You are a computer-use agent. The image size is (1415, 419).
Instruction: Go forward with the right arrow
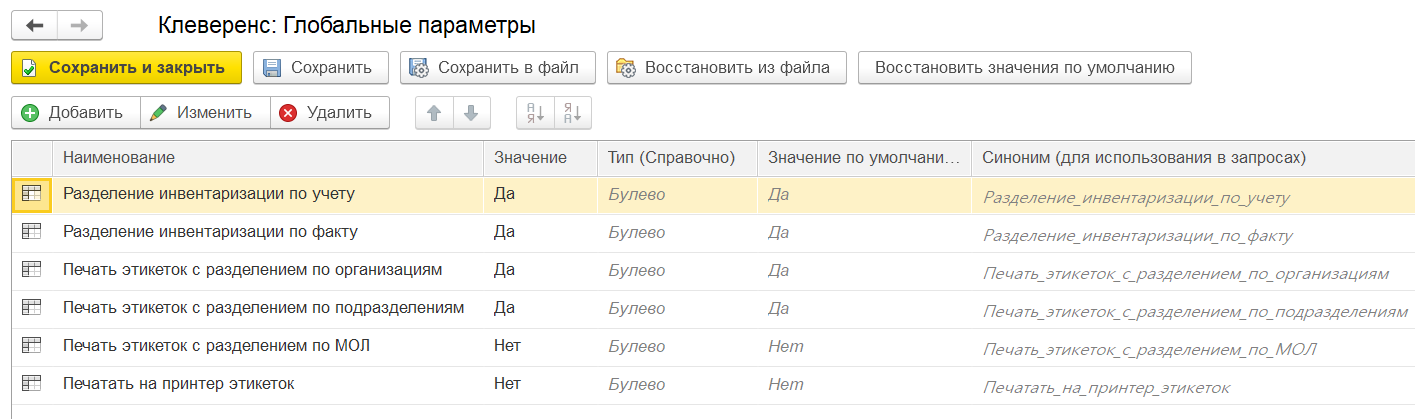tap(80, 25)
